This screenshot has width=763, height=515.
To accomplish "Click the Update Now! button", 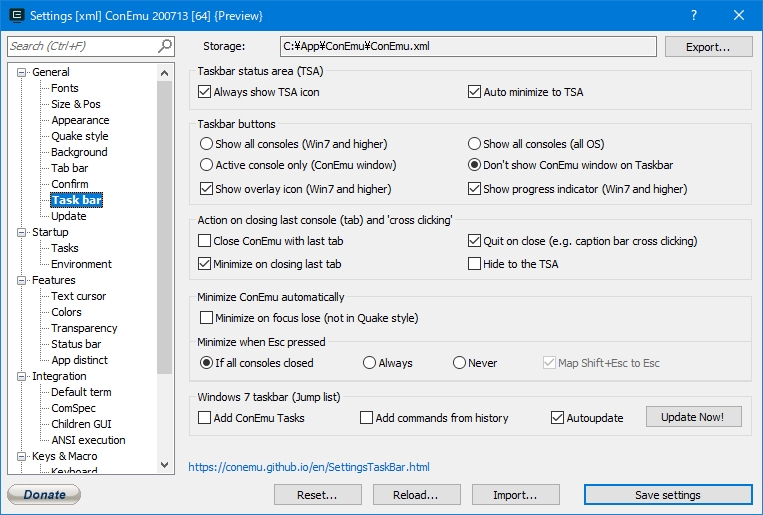I will [x=693, y=417].
